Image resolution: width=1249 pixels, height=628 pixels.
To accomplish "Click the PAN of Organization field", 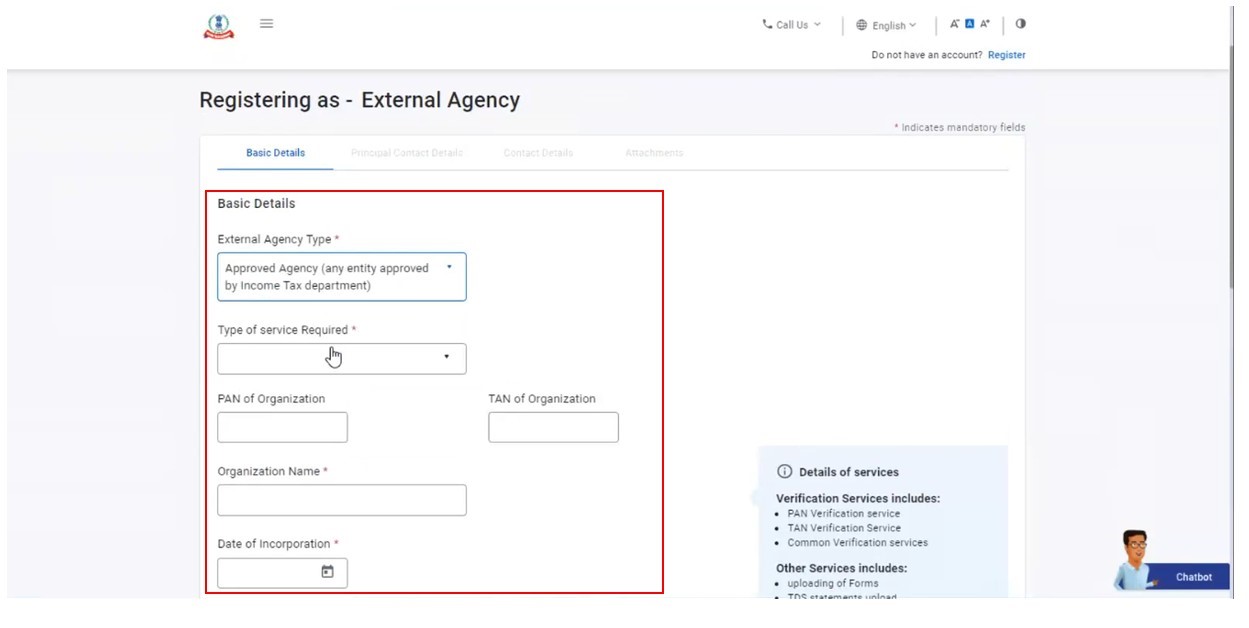I will (x=282, y=427).
